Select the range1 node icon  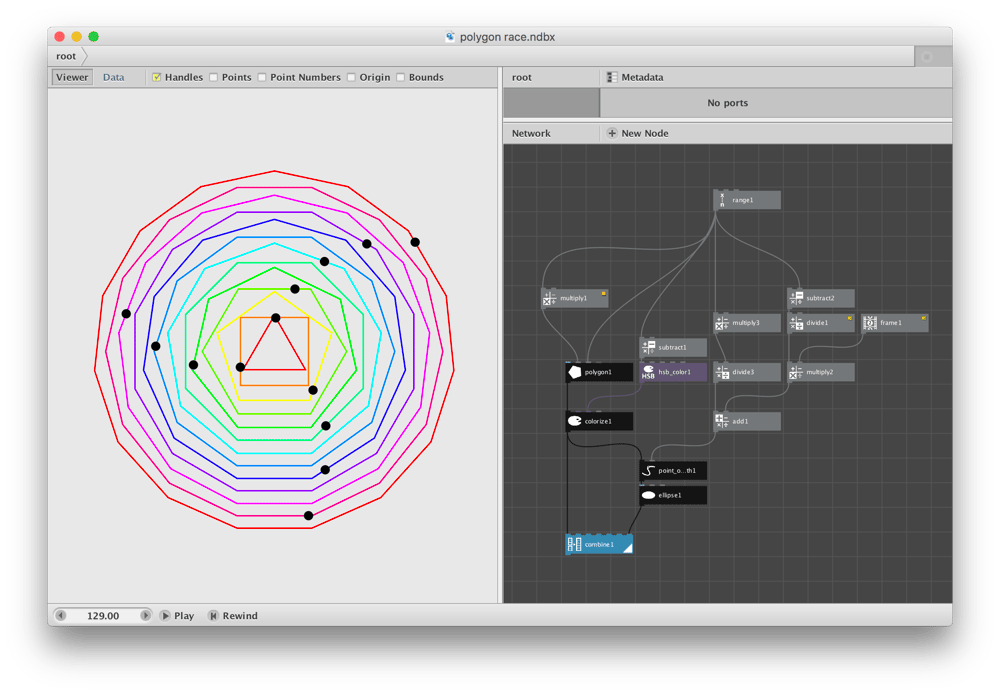click(x=722, y=200)
